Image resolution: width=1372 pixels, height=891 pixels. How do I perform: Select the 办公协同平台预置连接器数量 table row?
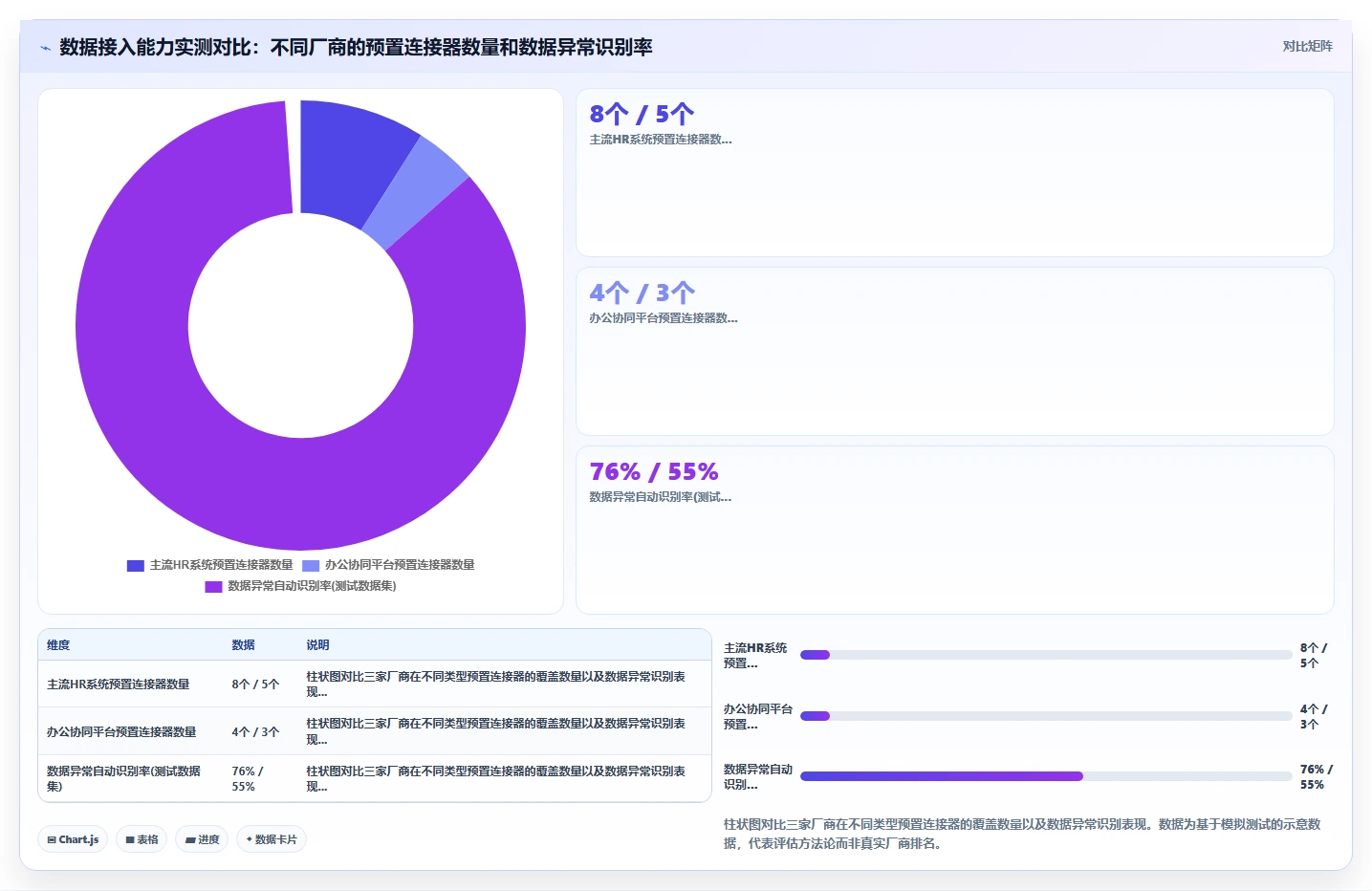click(375, 731)
